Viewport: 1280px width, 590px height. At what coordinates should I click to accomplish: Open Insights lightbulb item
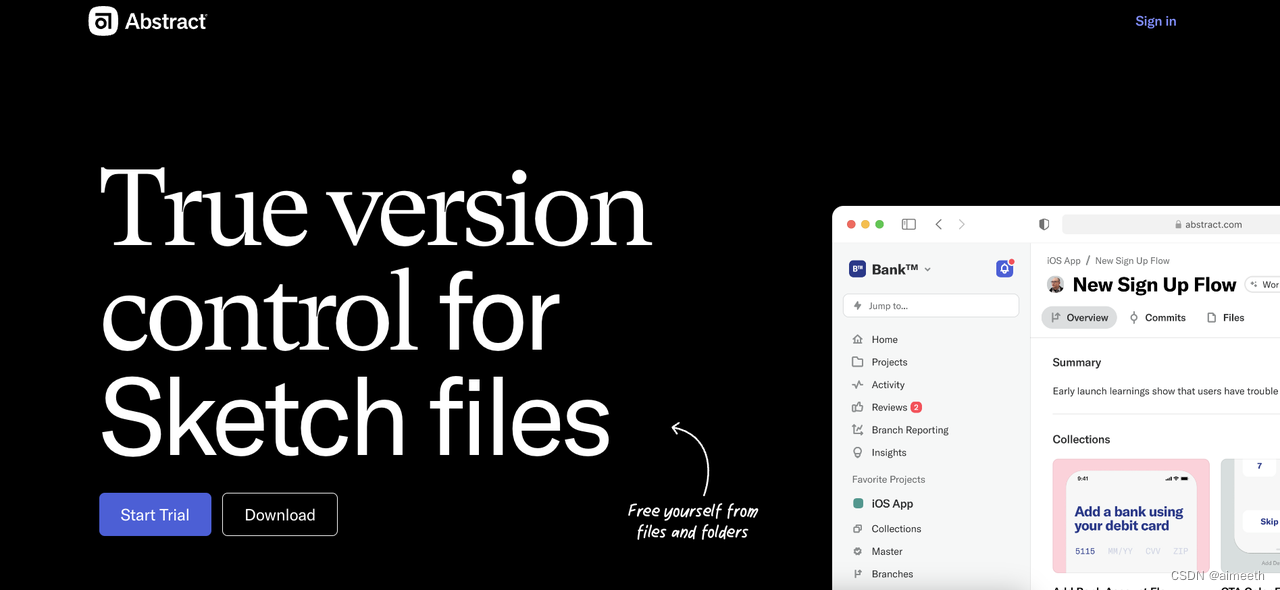(878, 452)
